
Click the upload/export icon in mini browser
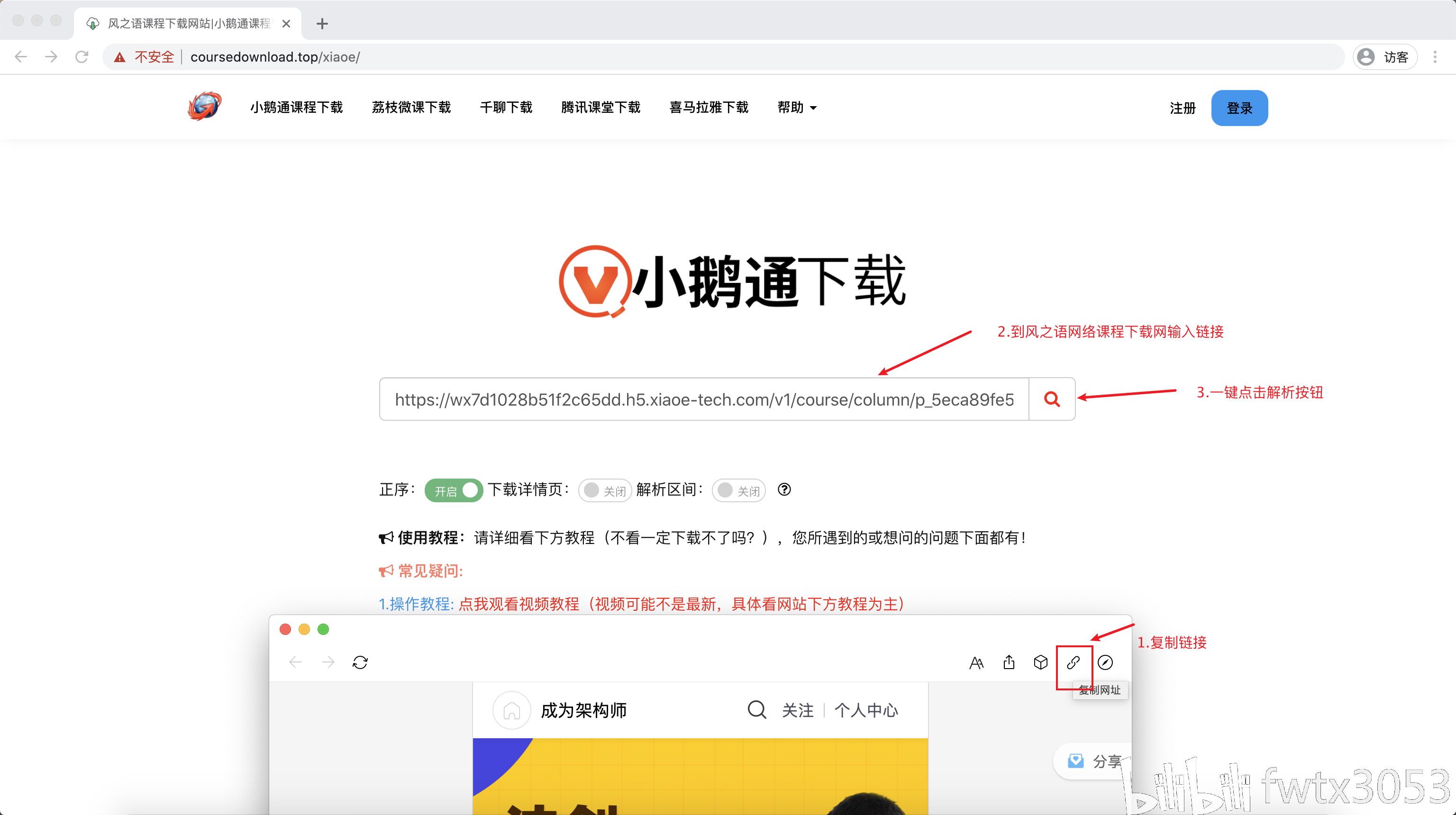pos(1009,662)
